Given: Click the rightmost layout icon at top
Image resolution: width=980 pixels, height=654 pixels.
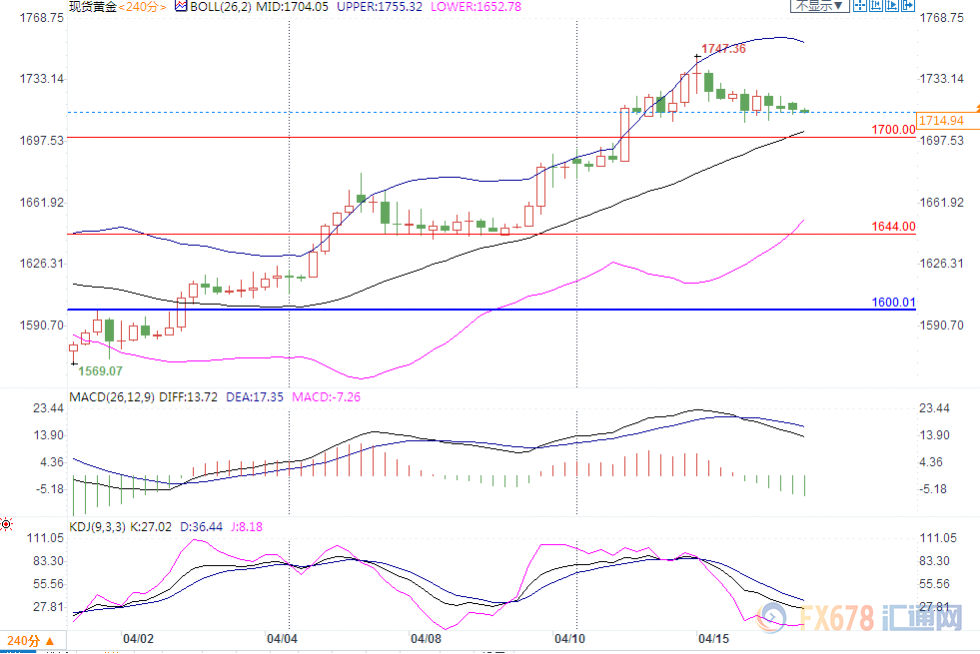Looking at the screenshot, I should coord(907,5).
